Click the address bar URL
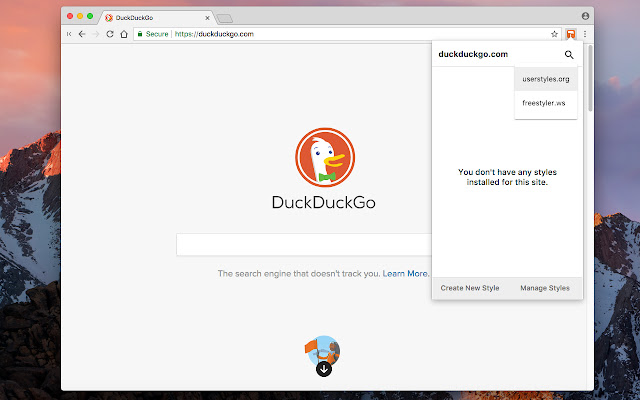The height and width of the screenshot is (400, 640). [x=214, y=34]
